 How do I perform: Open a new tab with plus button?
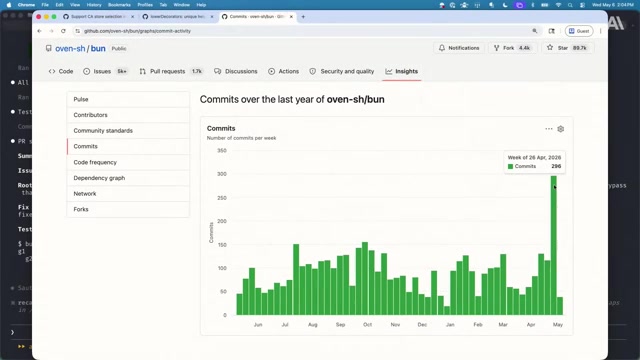click(303, 17)
